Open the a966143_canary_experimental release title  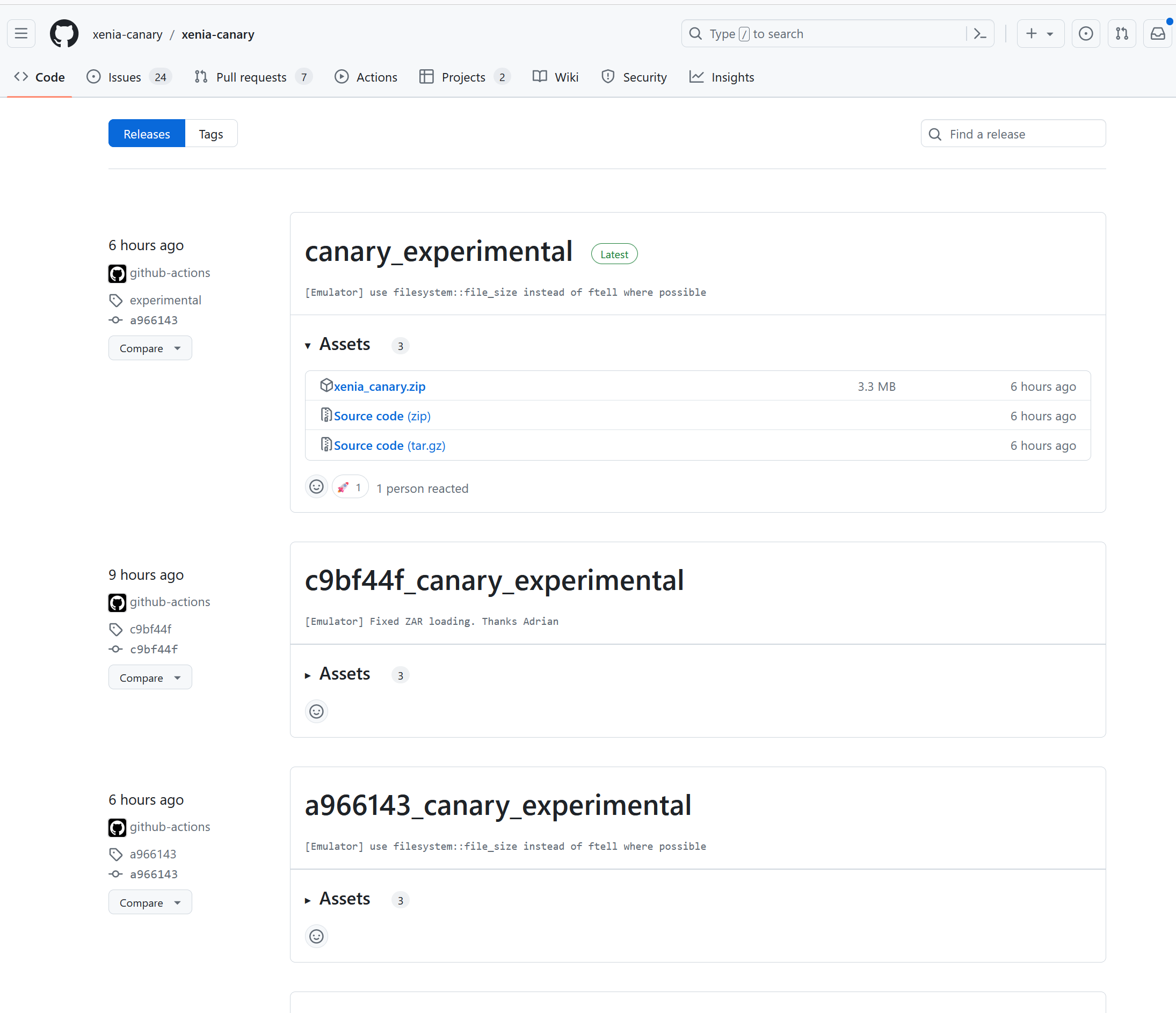498,806
